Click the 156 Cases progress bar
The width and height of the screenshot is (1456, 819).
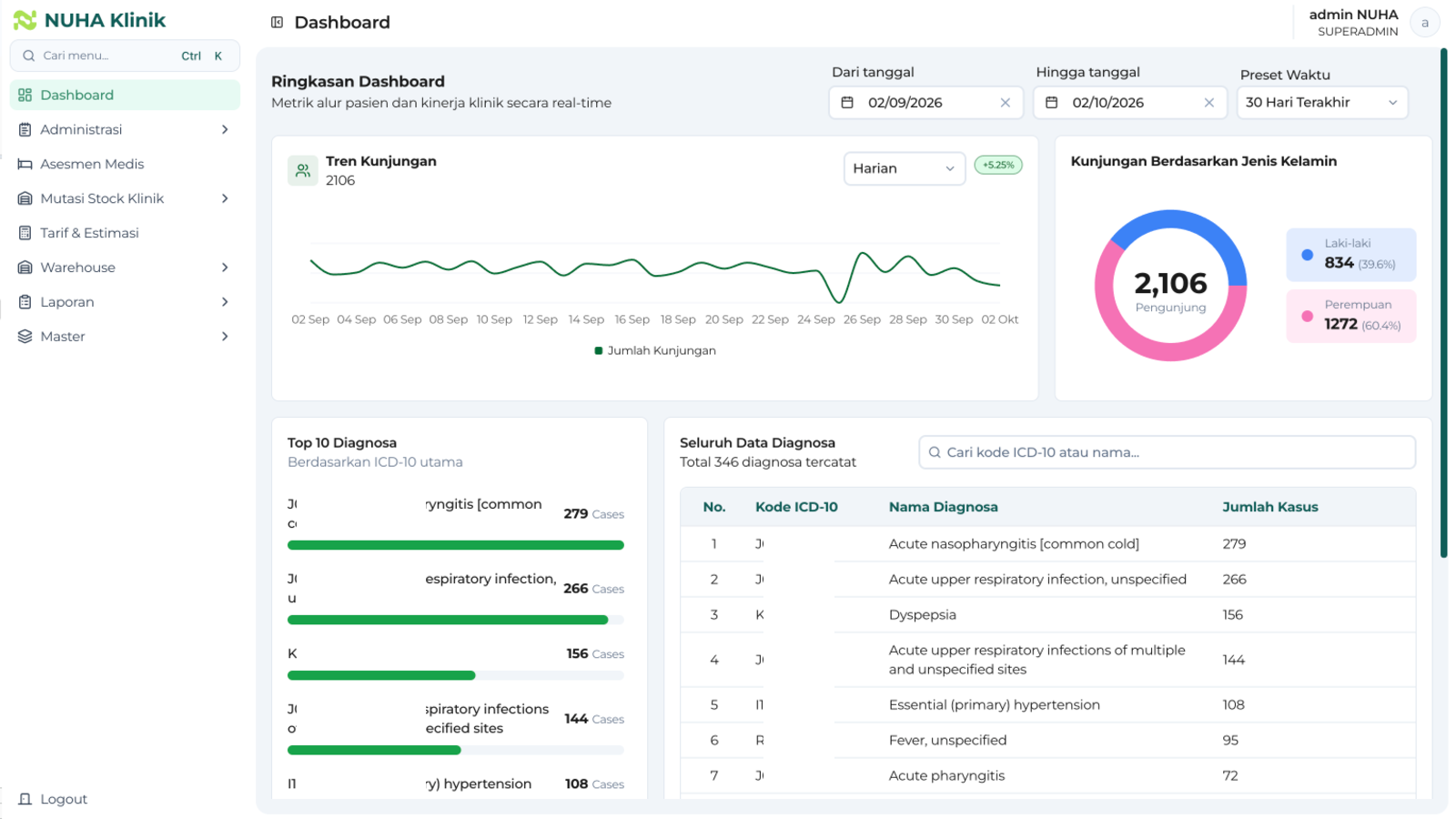point(456,675)
